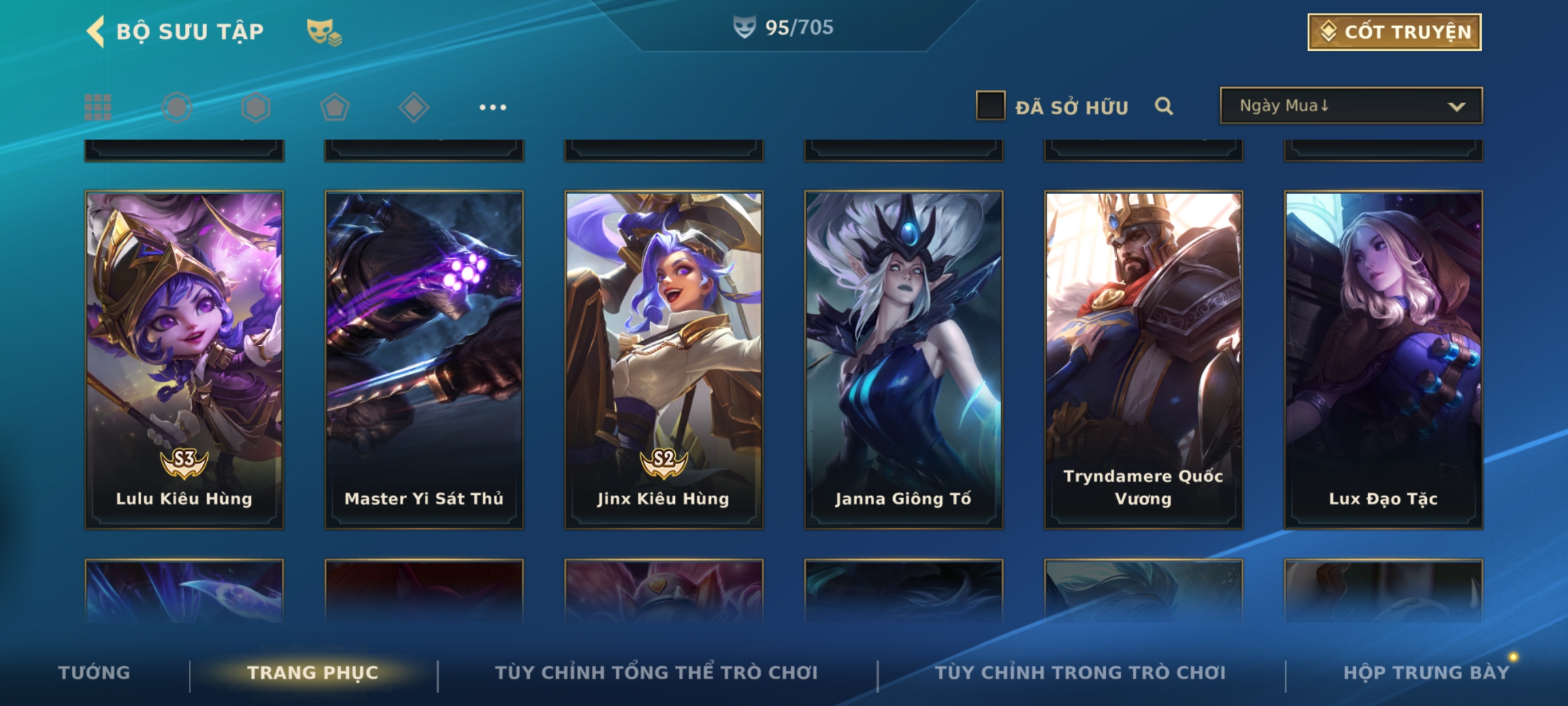Filter by the circular gem rarity icon
1568x706 pixels.
coord(177,107)
